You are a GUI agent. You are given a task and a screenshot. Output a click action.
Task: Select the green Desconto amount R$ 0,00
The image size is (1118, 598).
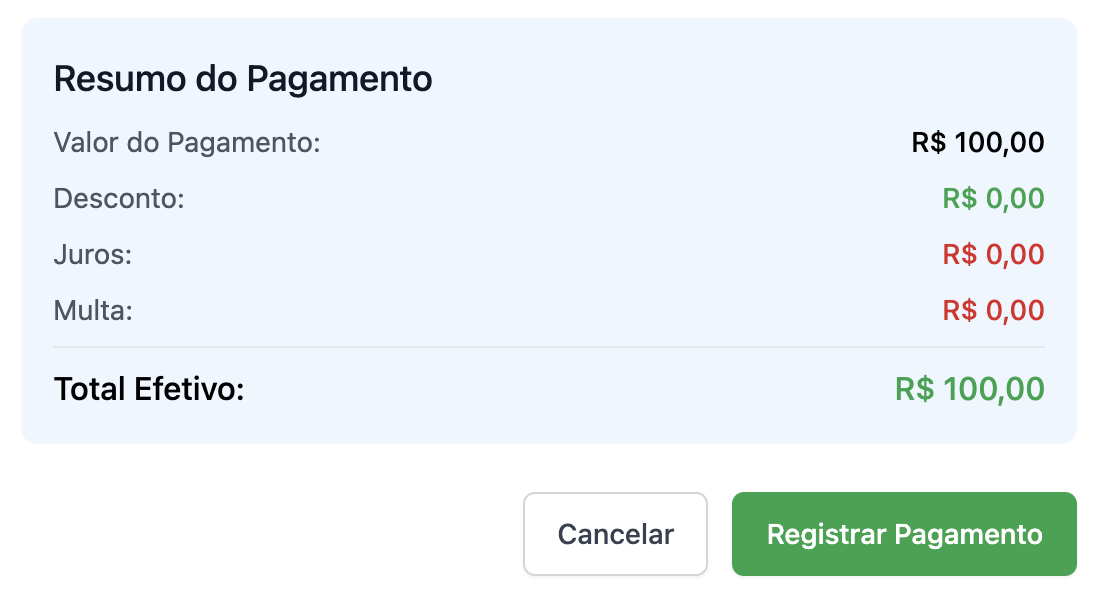[993, 199]
